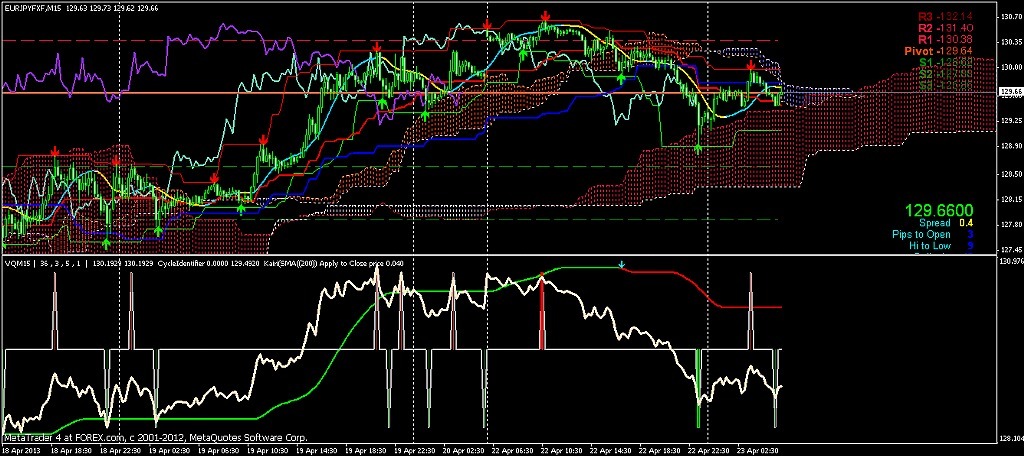Screen dimensions: 1024x456
Task: Click the cyan down arrow in indicator window
Action: pyautogui.click(x=621, y=265)
